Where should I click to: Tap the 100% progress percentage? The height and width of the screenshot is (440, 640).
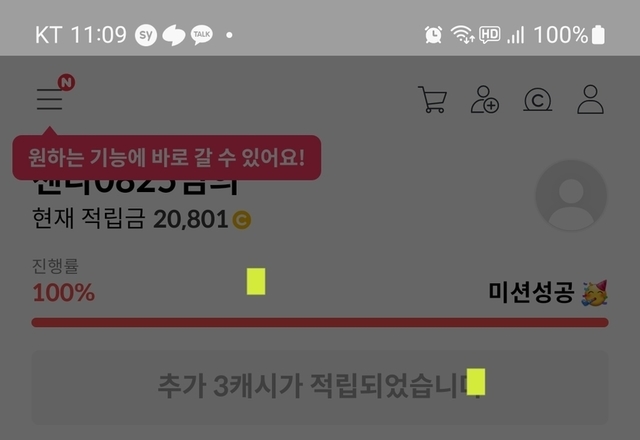coord(64,293)
